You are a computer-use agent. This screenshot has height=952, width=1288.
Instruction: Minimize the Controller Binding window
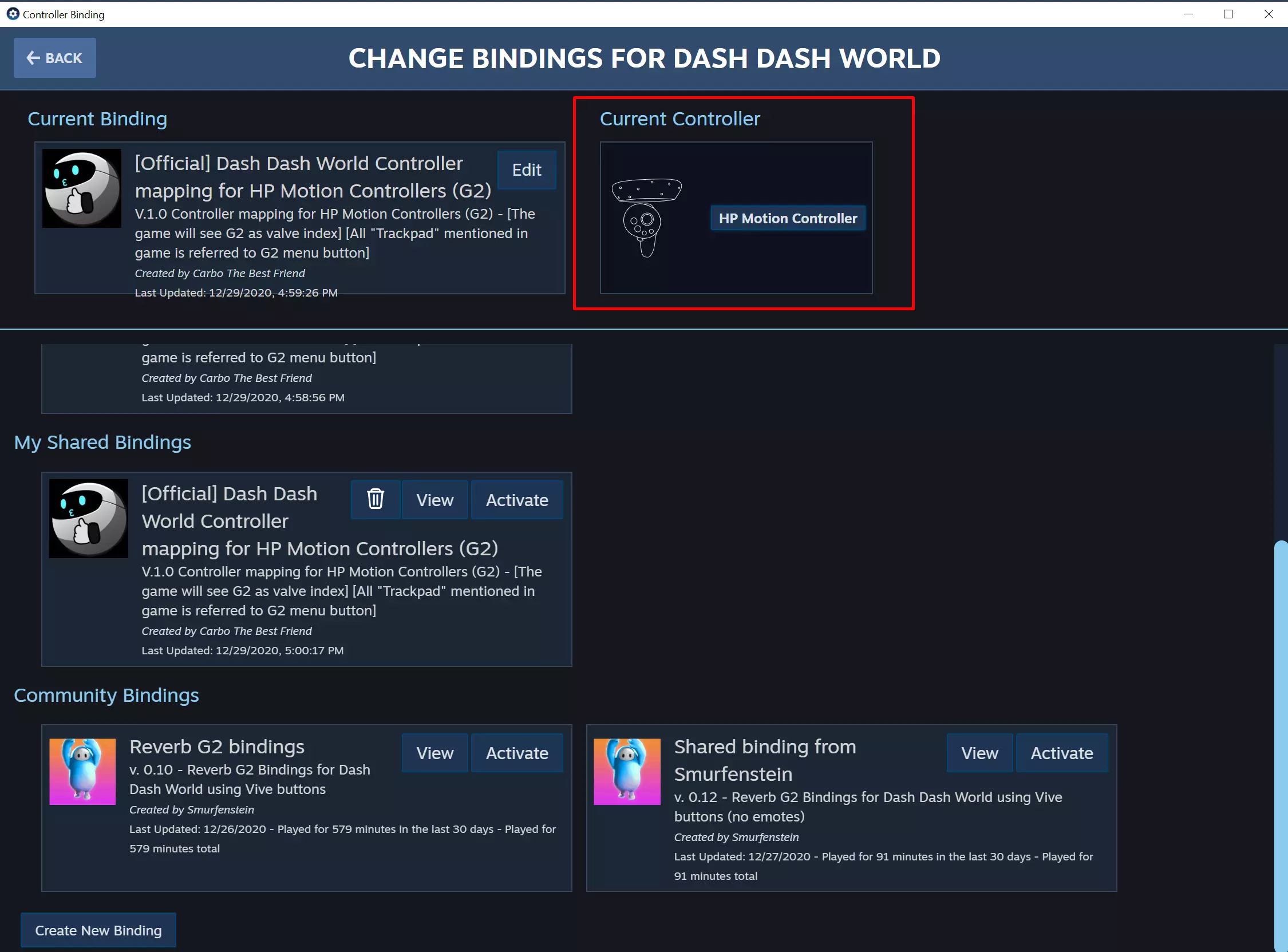pos(1188,14)
